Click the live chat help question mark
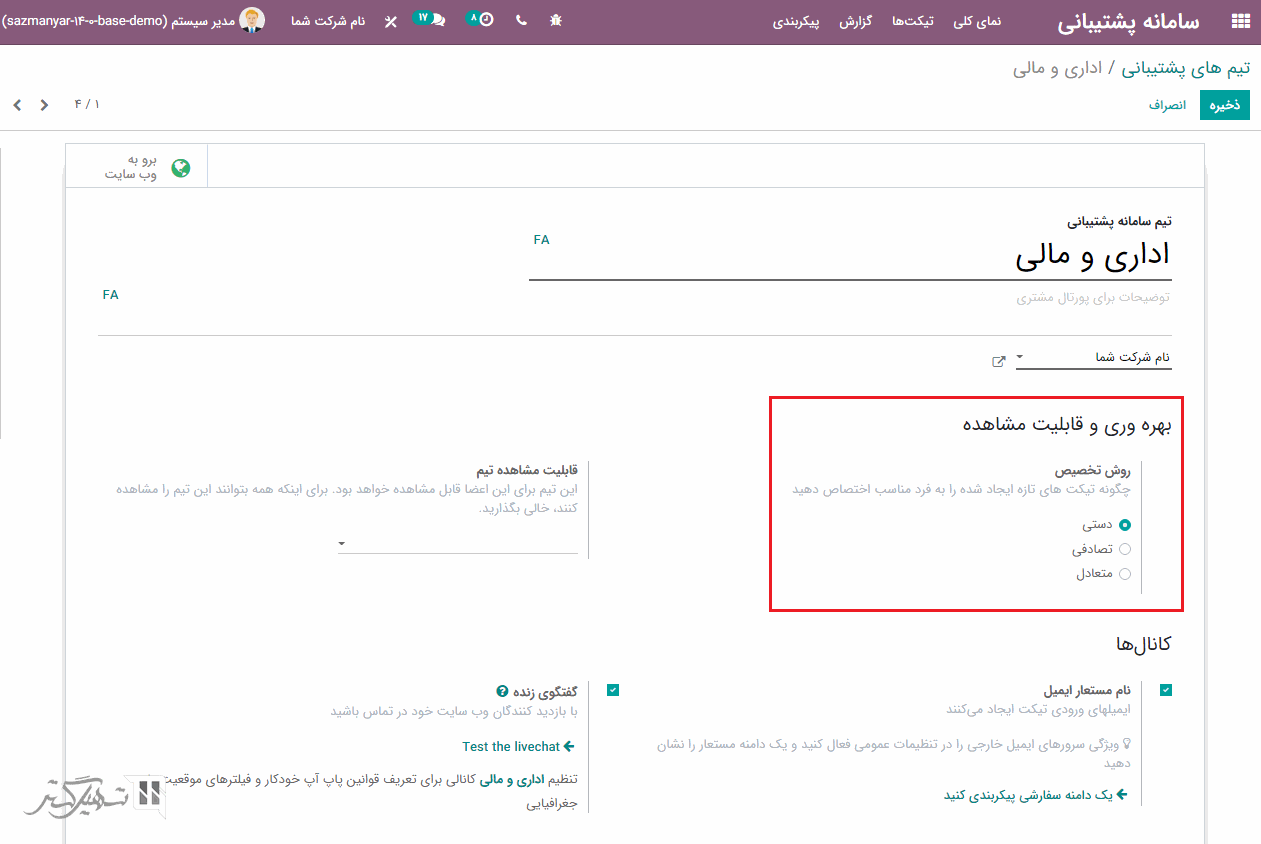Screen dimensions: 1261x844 click(x=502, y=691)
